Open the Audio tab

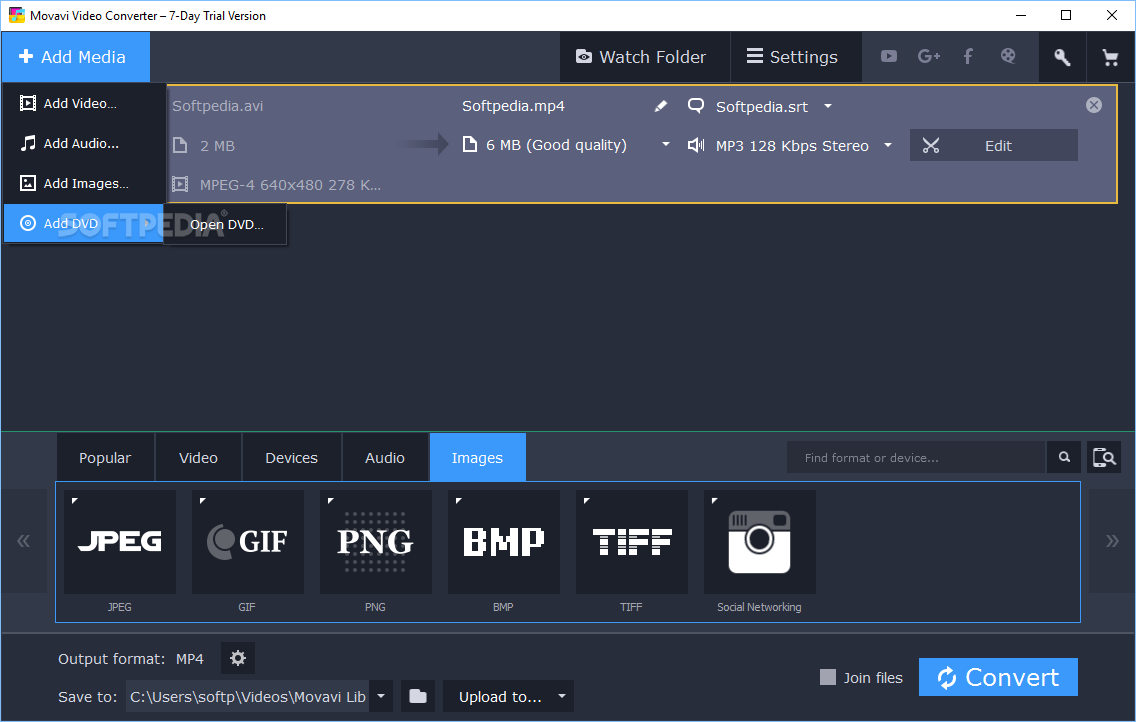(x=385, y=458)
